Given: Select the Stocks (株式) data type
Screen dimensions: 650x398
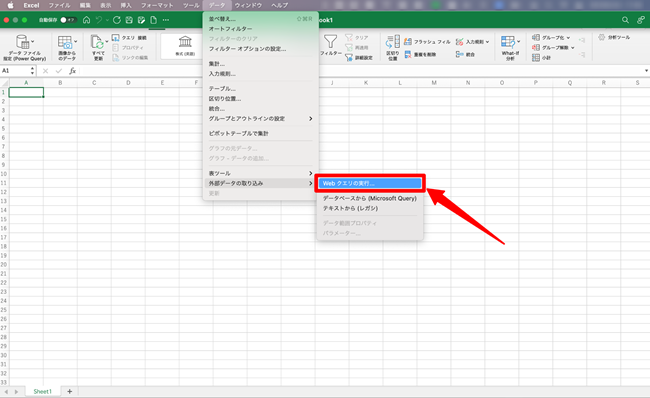Looking at the screenshot, I should click(185, 46).
